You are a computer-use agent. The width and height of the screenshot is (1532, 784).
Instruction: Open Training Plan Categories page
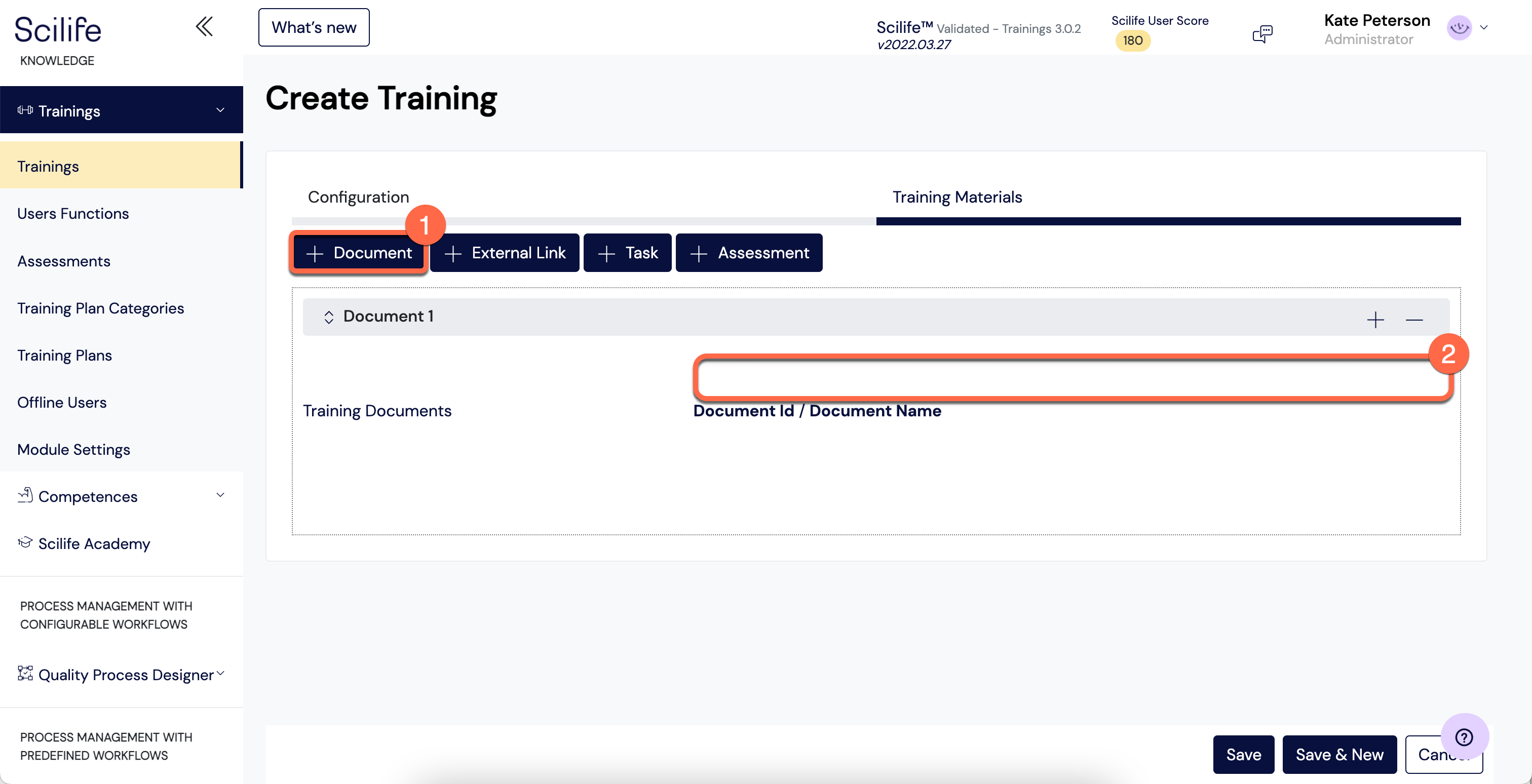click(x=100, y=308)
